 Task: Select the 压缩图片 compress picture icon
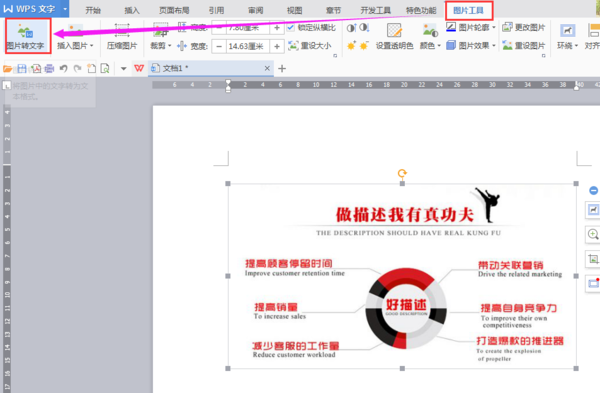pos(122,30)
